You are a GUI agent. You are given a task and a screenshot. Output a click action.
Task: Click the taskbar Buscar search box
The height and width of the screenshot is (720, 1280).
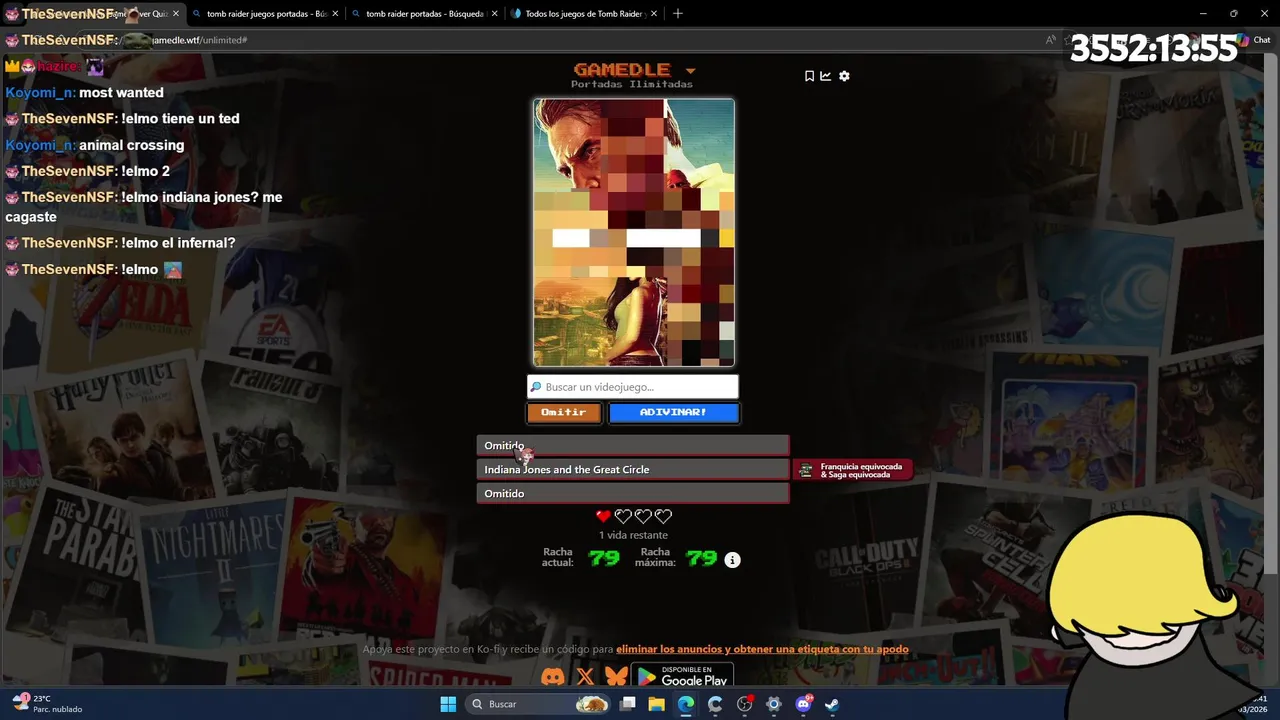539,704
